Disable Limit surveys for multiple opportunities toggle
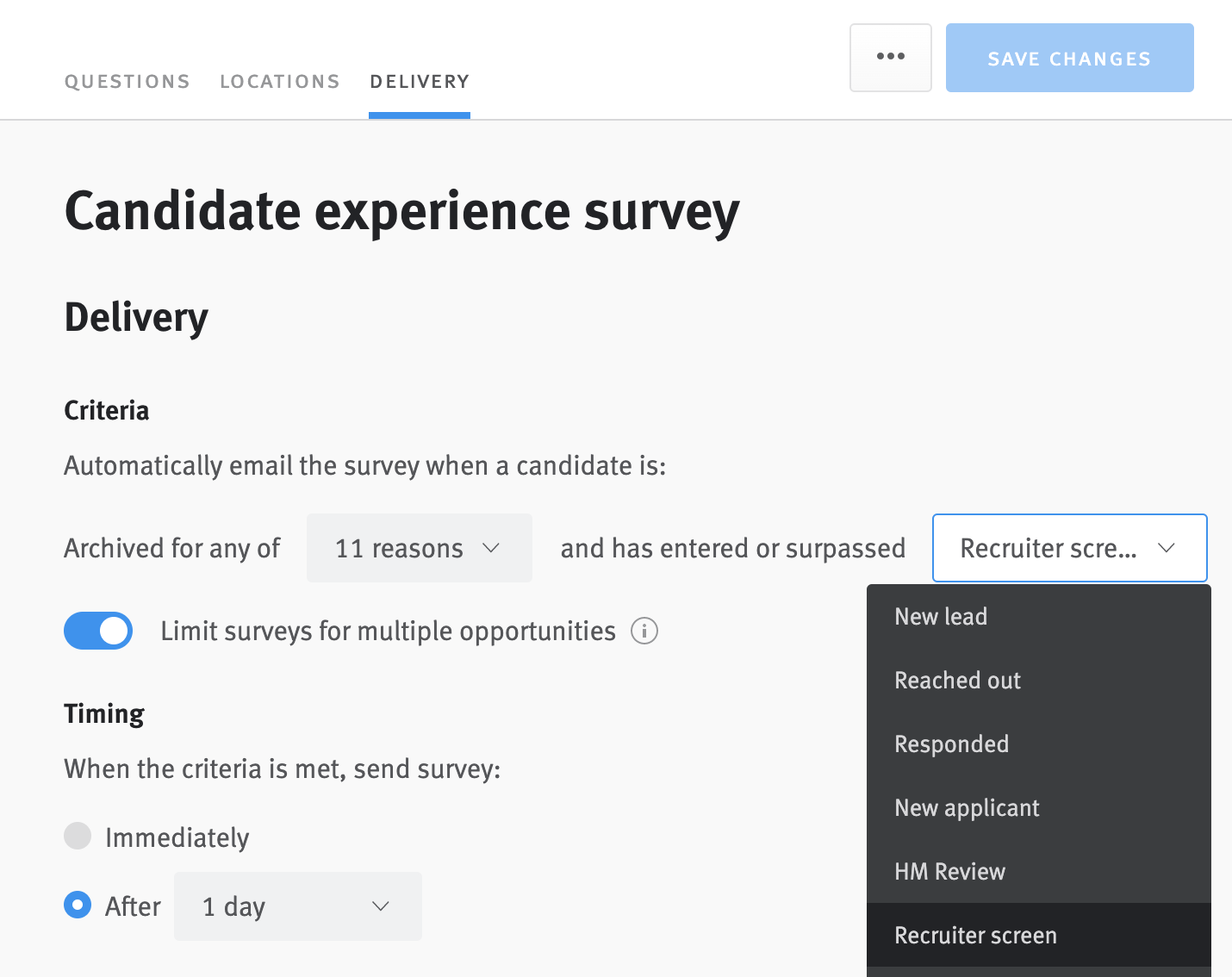The width and height of the screenshot is (1232, 977). point(98,631)
